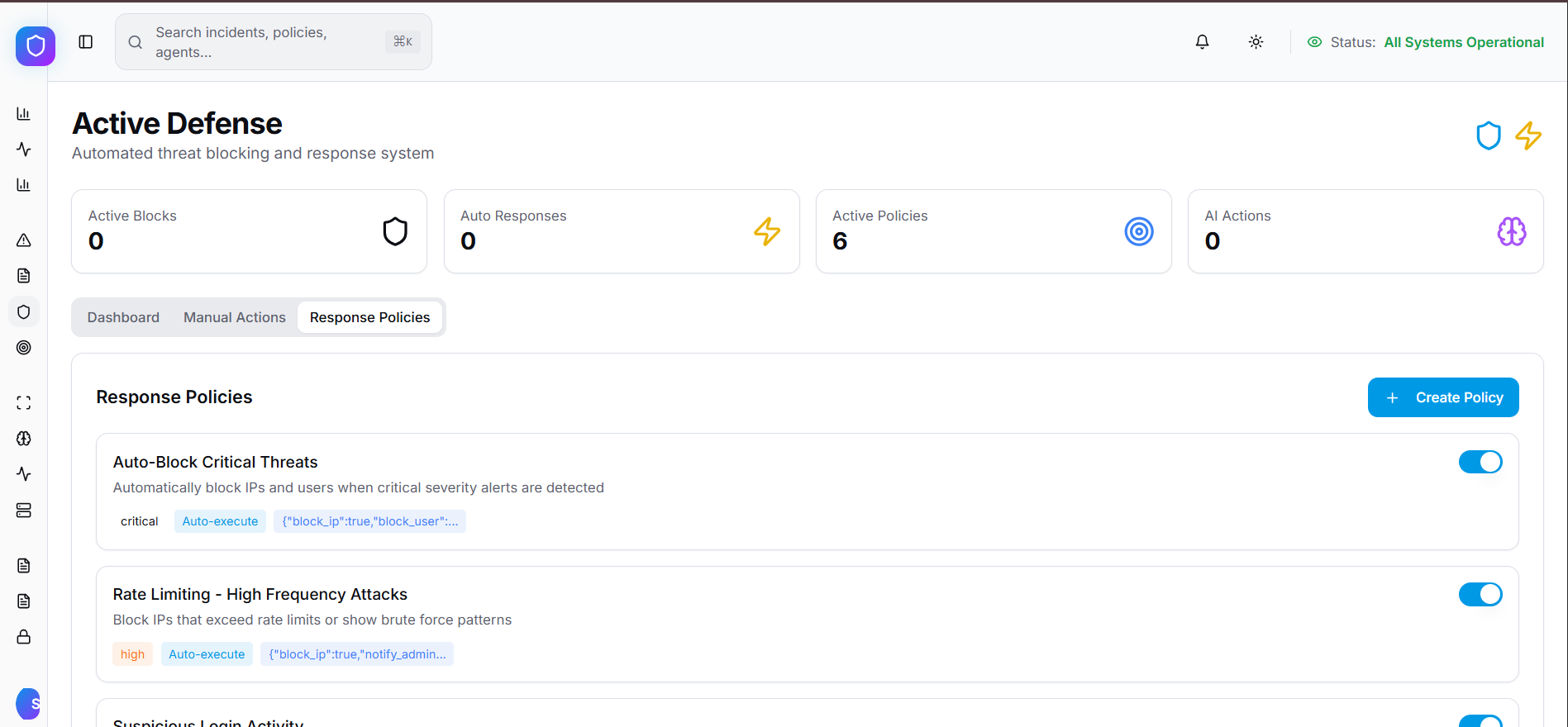Open the server icon in sidebar
This screenshot has width=1568, height=727.
24,511
